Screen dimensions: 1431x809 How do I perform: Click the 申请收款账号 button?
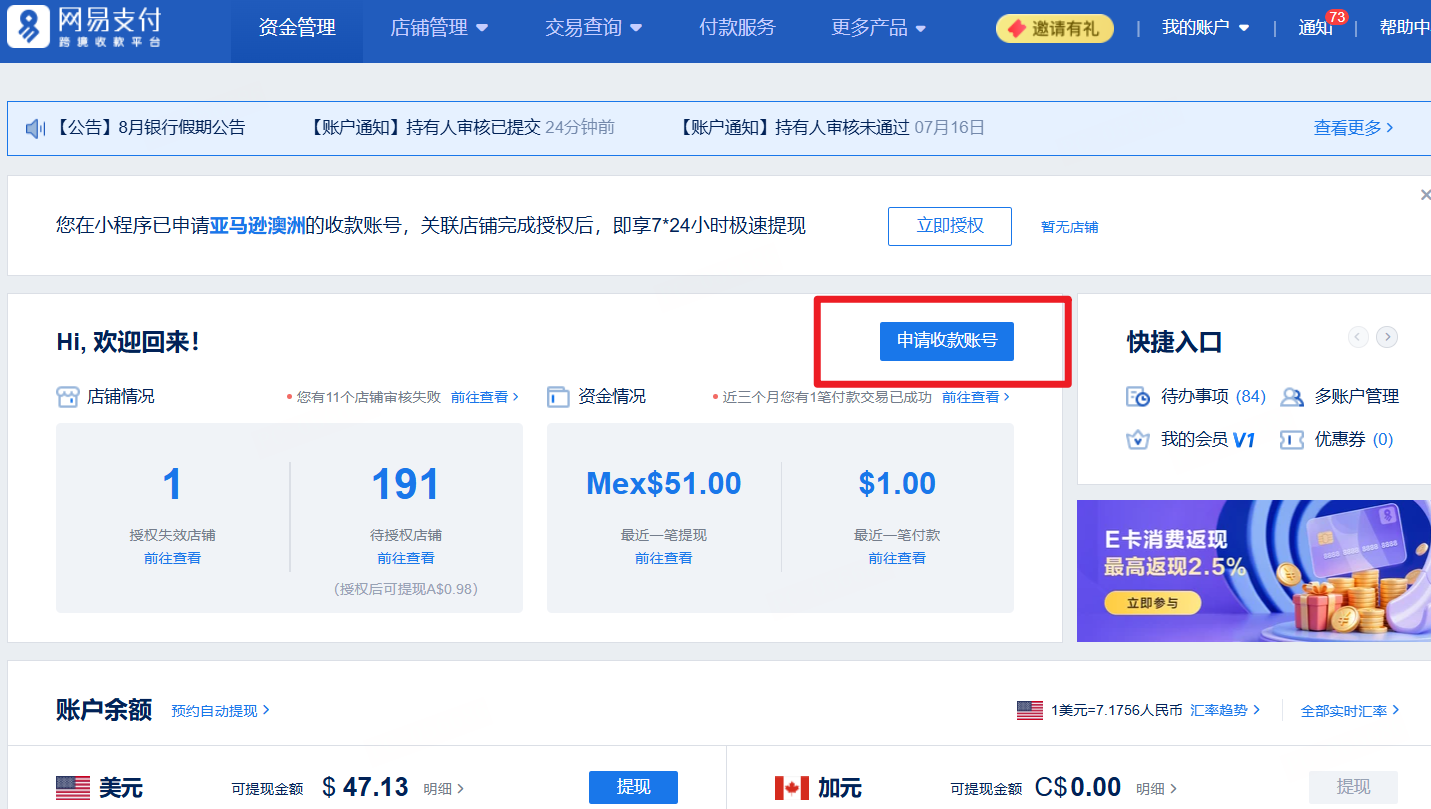pos(946,341)
